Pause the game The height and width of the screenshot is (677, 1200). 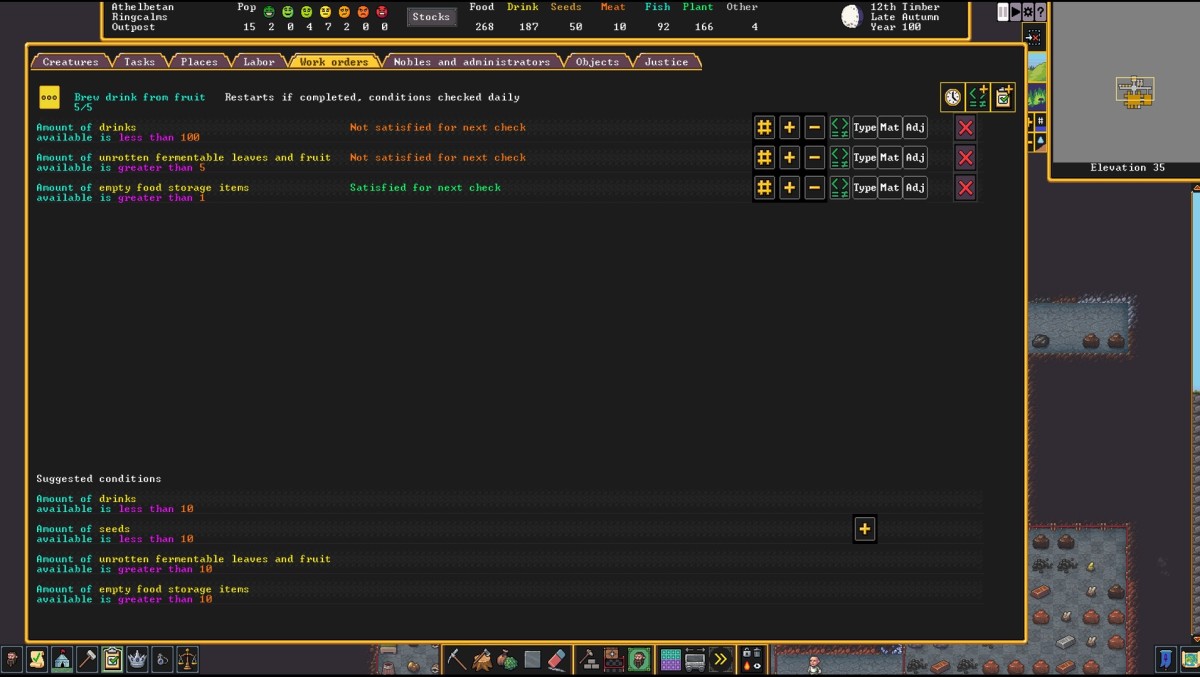click(x=1003, y=12)
